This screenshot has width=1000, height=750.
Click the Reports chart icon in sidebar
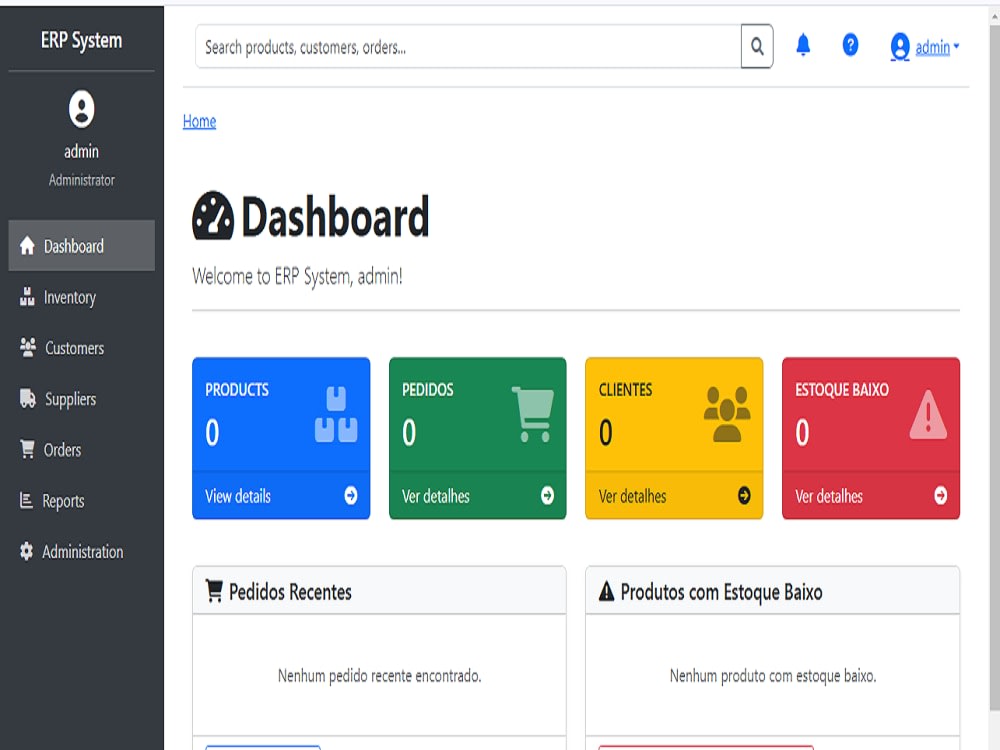point(26,501)
